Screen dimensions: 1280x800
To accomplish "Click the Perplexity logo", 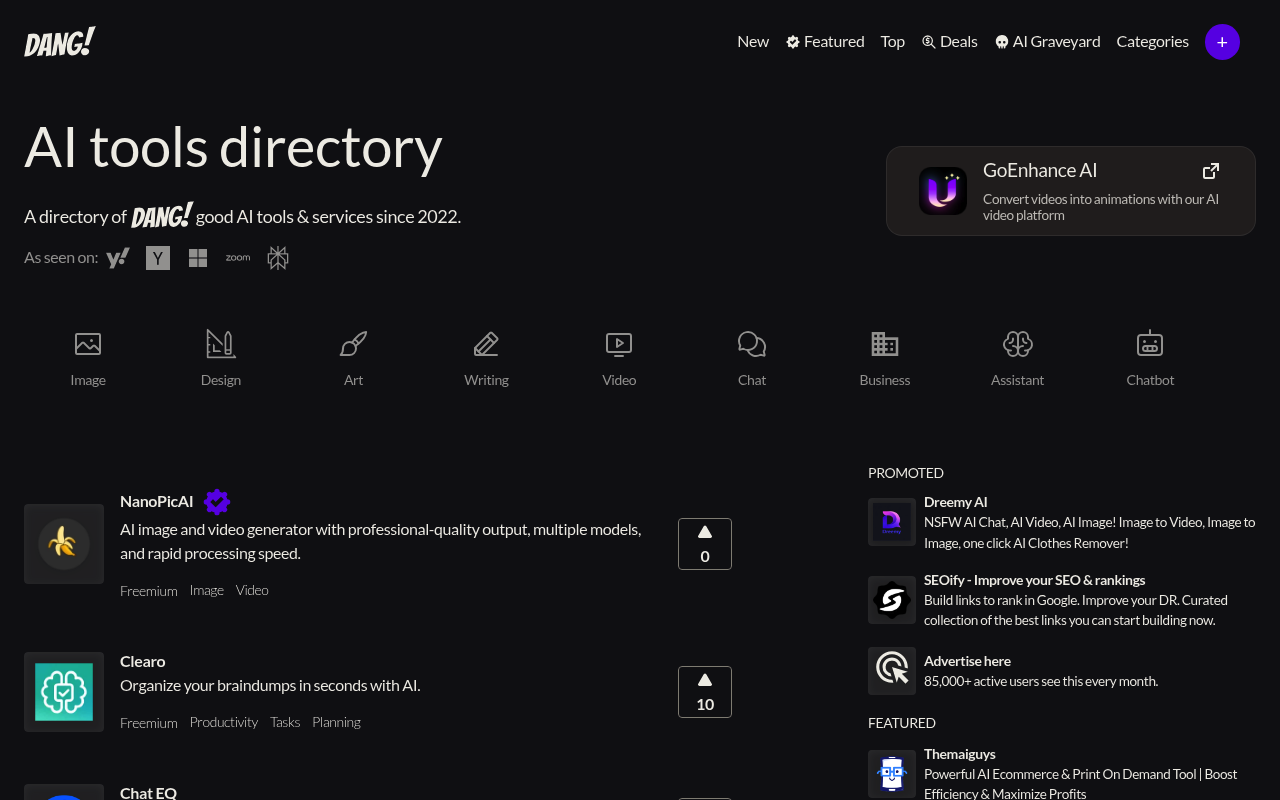I will pos(278,258).
